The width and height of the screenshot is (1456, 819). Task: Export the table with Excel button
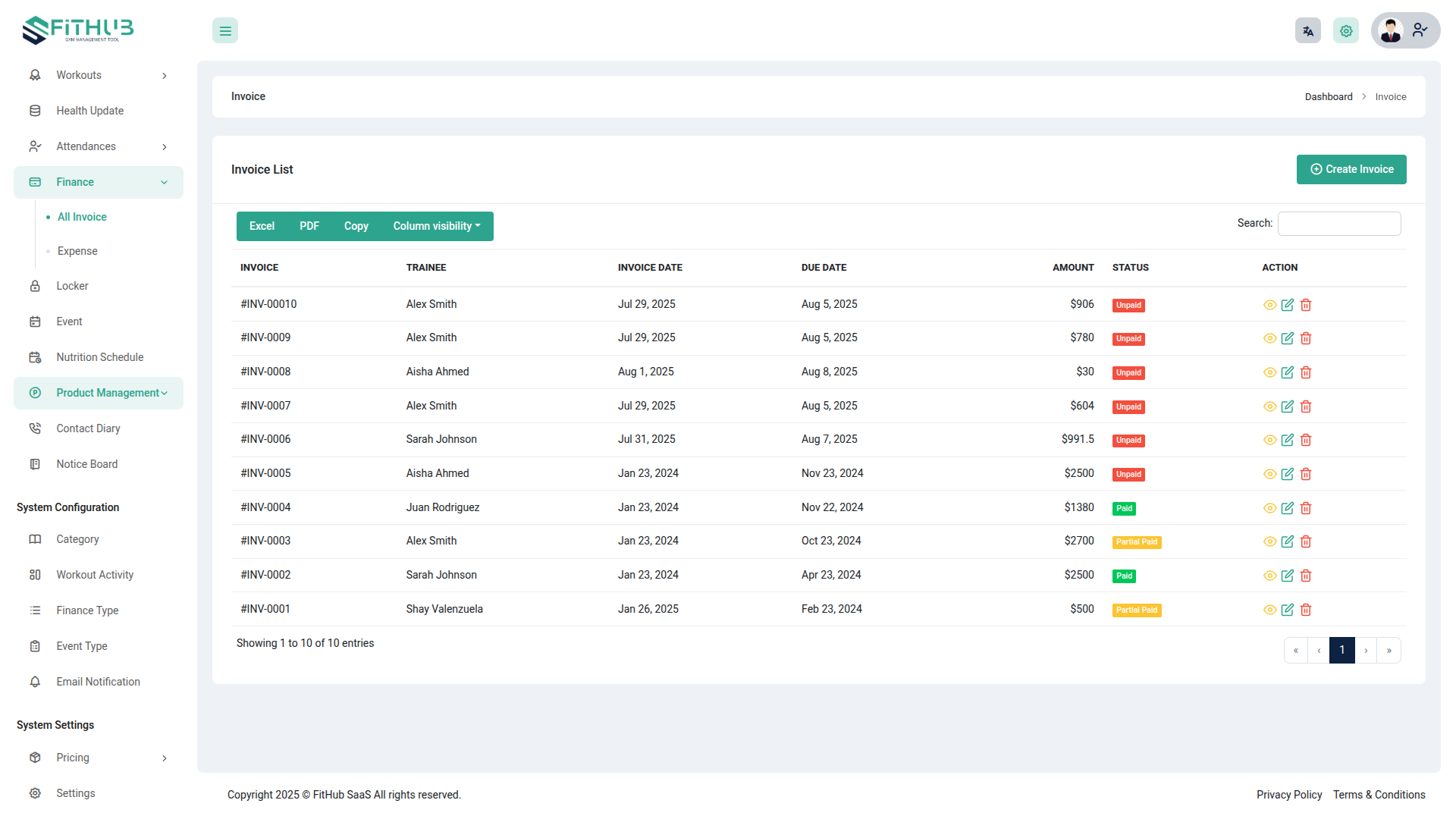point(262,226)
